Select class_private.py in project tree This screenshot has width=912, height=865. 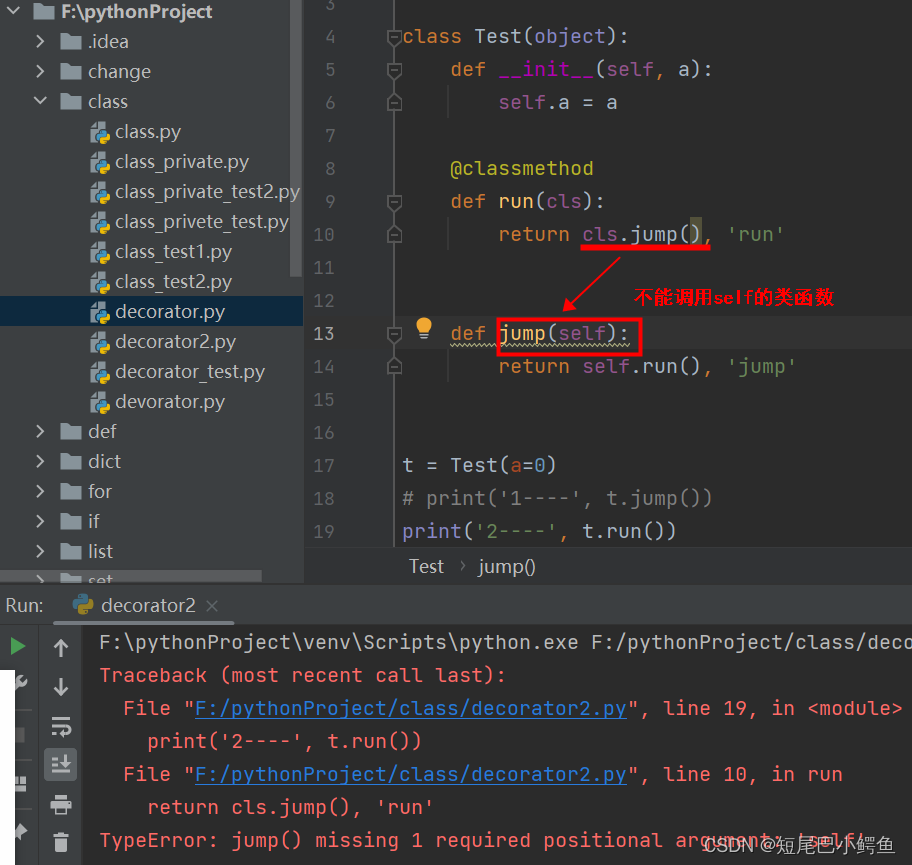pyautogui.click(x=182, y=162)
